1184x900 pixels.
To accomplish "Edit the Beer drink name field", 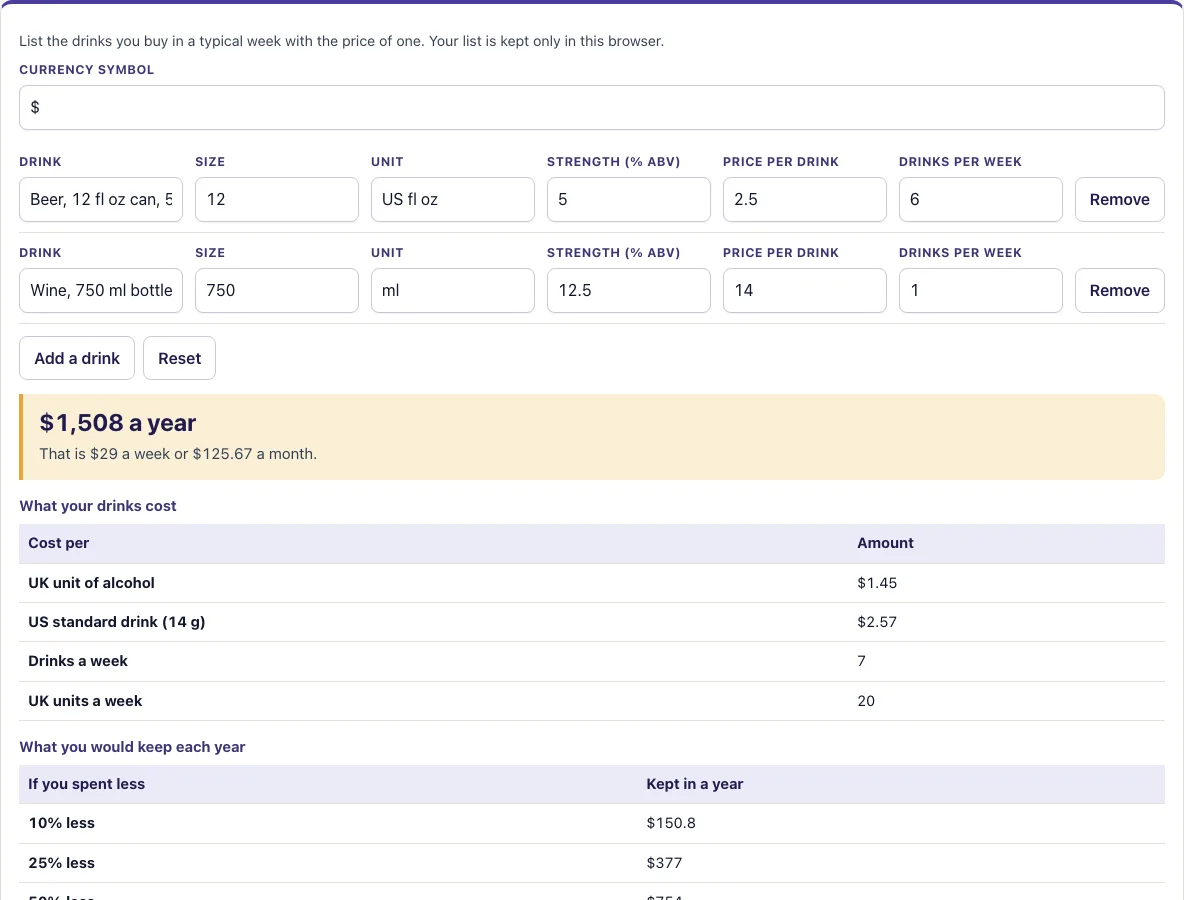I will click(100, 199).
